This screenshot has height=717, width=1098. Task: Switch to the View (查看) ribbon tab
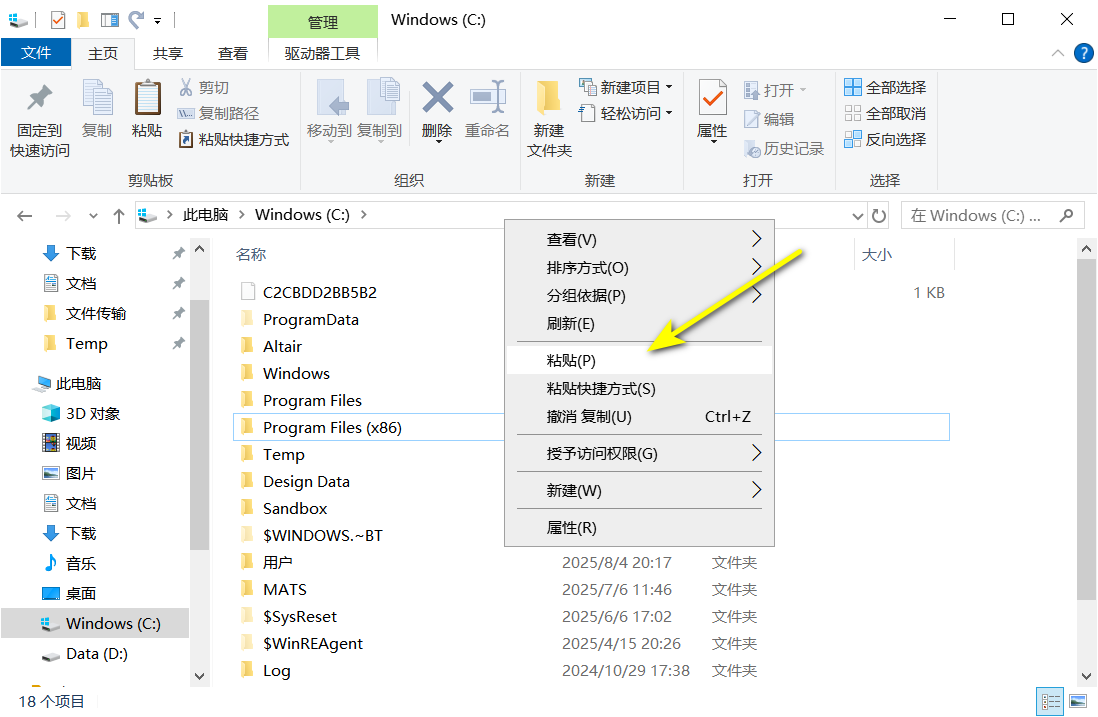pyautogui.click(x=232, y=53)
